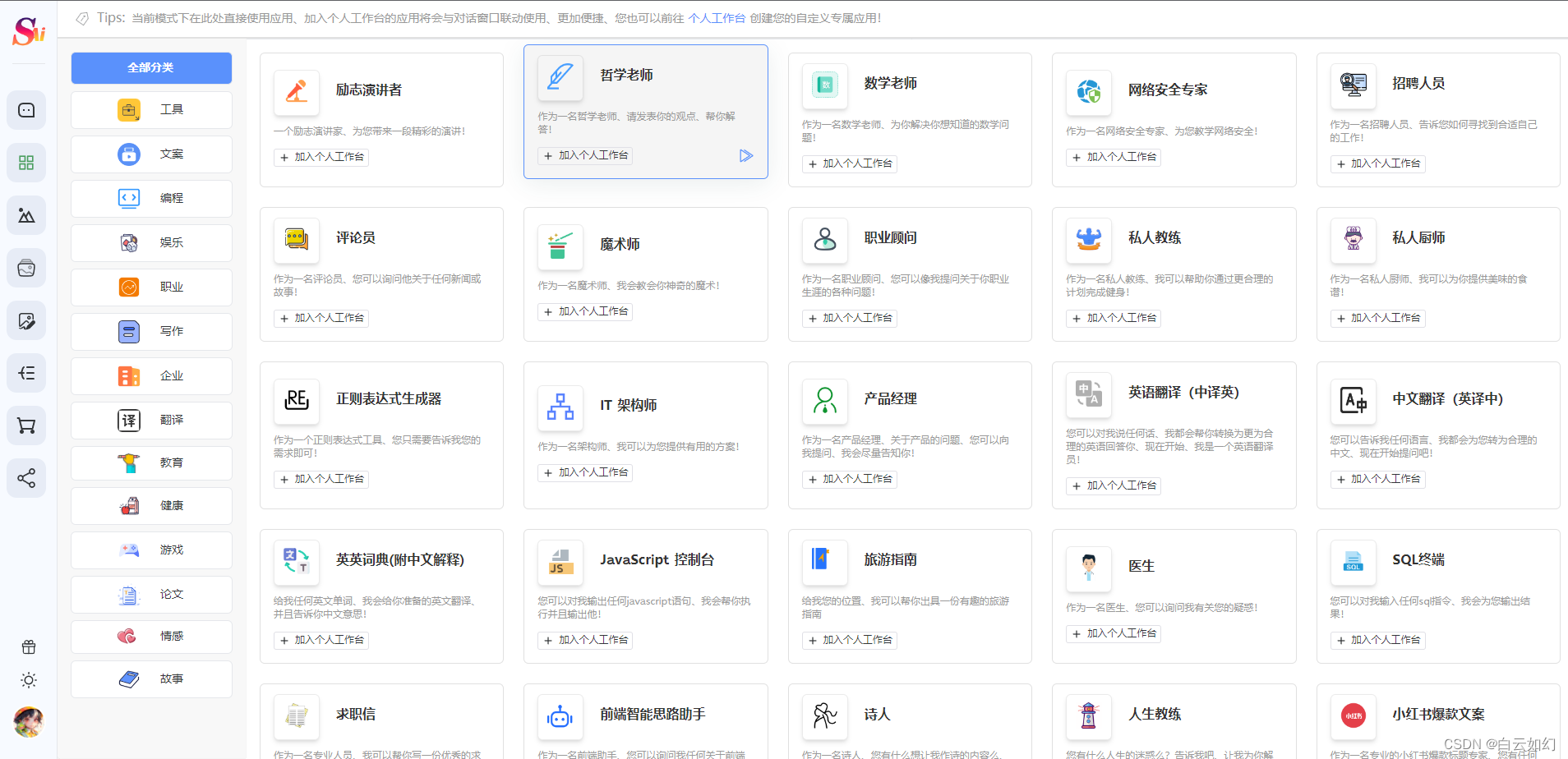Select the 游戏 category
Viewport: 1568px width, 759px height.
(151, 550)
